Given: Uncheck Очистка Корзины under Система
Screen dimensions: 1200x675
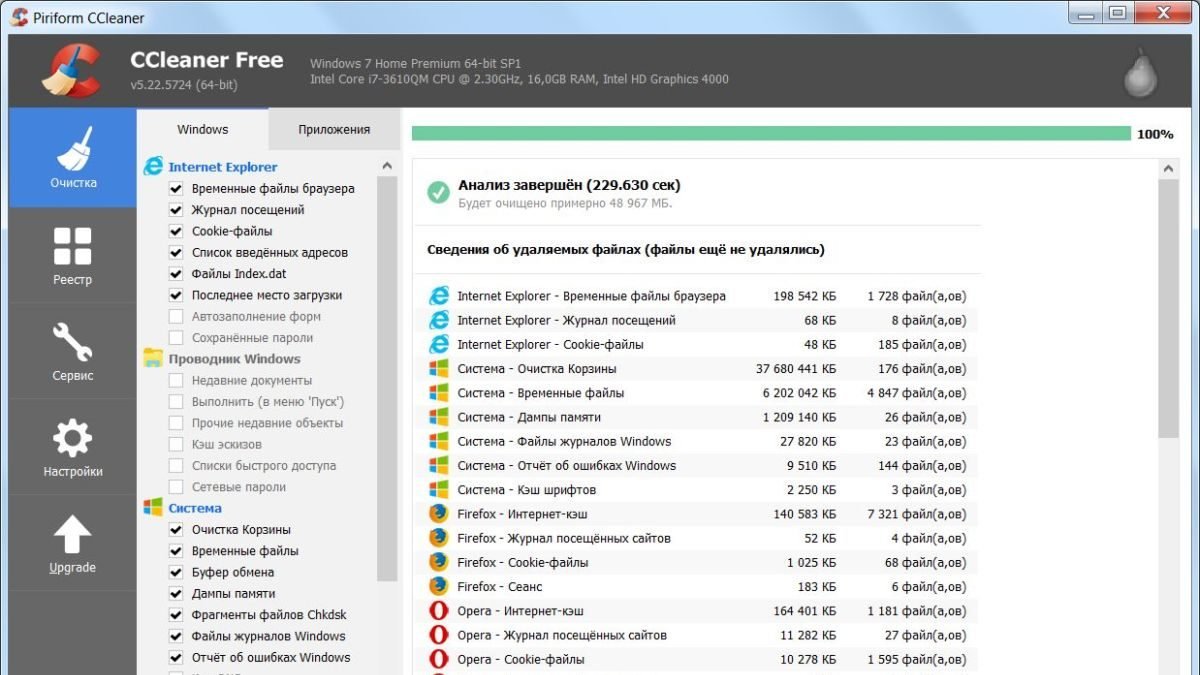Looking at the screenshot, I should point(175,529).
